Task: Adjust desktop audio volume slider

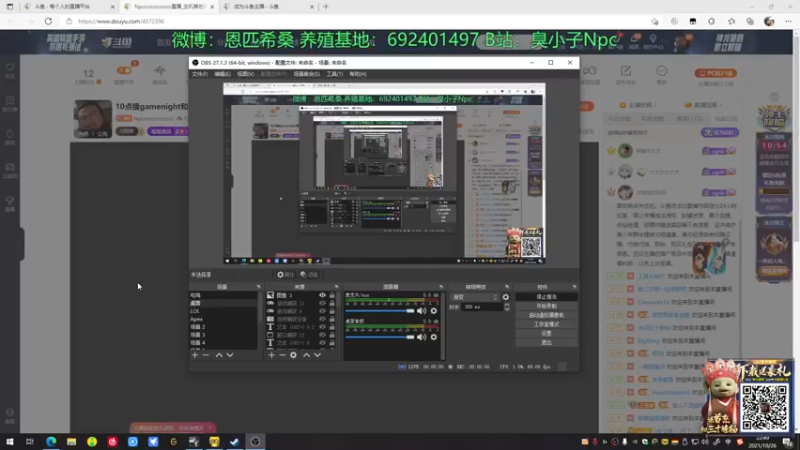Action: click(380, 337)
